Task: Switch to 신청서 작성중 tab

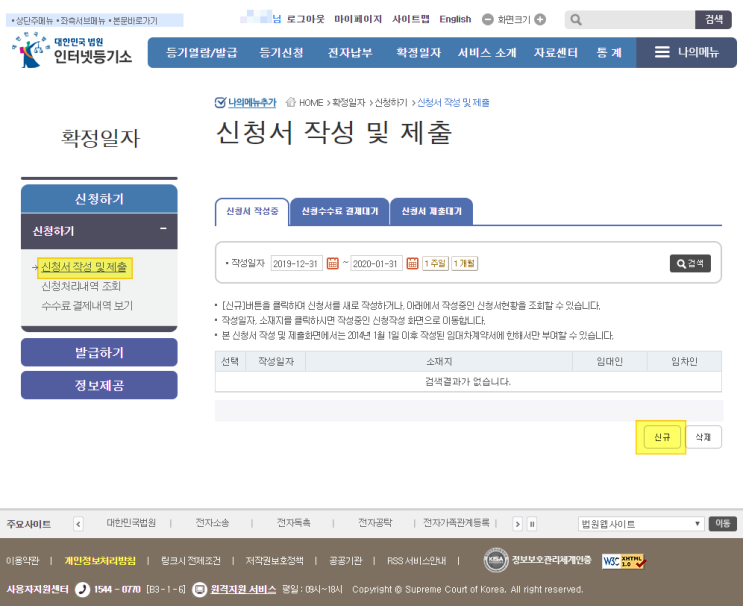Action: point(252,211)
